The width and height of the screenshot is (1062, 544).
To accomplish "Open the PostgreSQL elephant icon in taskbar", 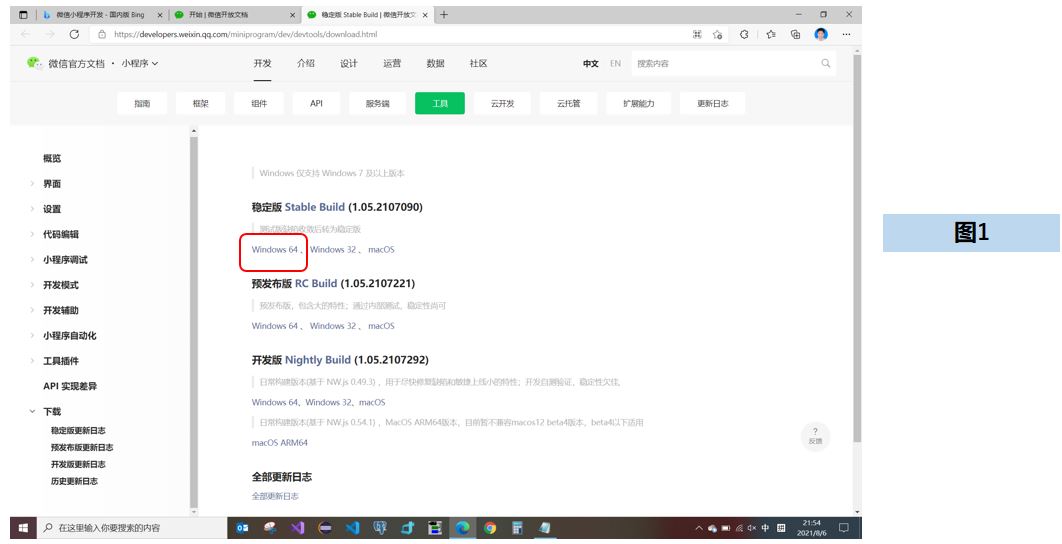I will point(380,528).
